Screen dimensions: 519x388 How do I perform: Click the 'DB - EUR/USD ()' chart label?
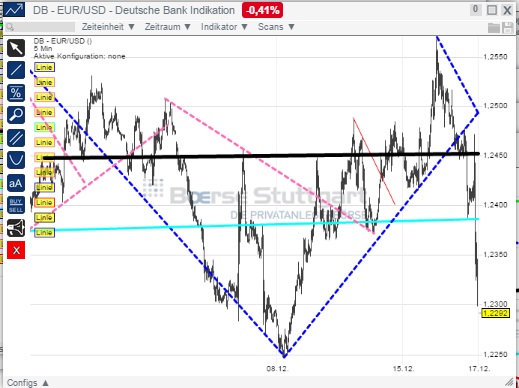[x=63, y=41]
